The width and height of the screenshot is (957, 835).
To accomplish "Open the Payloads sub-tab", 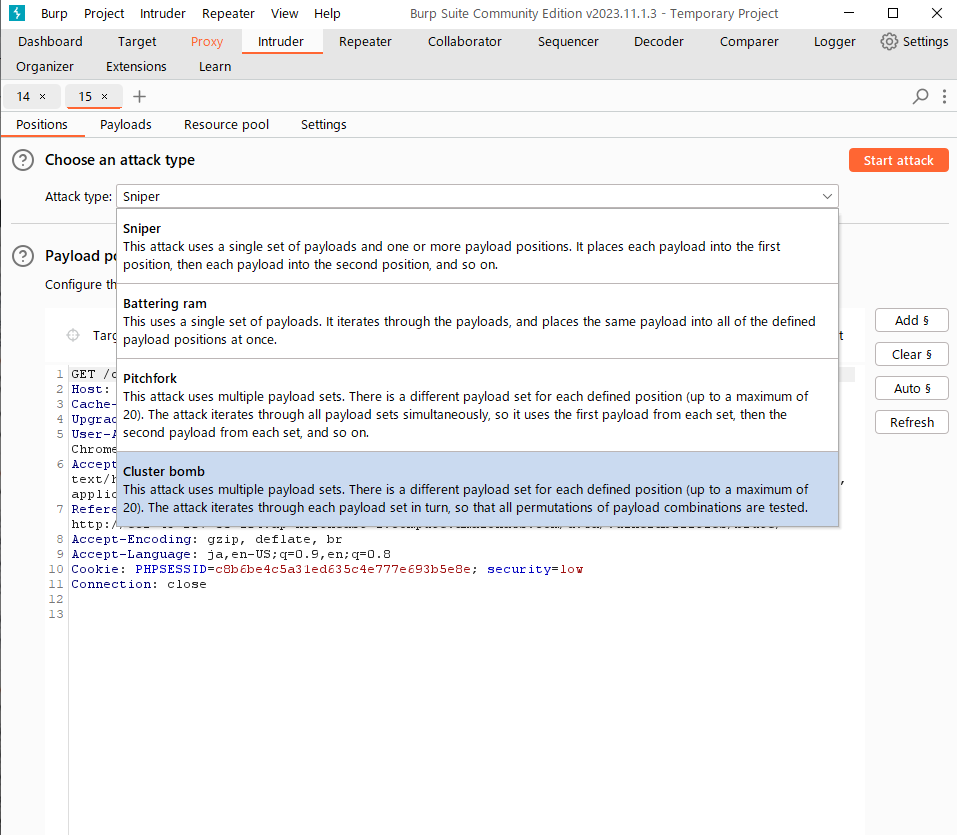I will 126,125.
